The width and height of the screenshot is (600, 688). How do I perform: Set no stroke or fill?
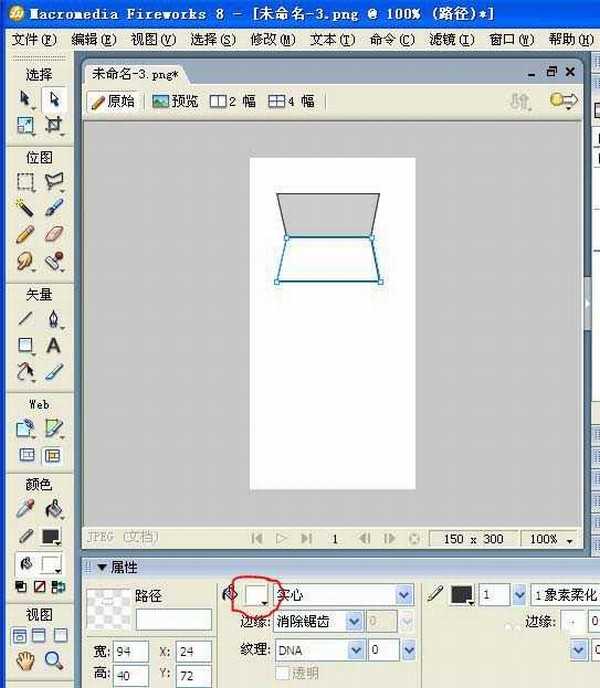coord(40,587)
